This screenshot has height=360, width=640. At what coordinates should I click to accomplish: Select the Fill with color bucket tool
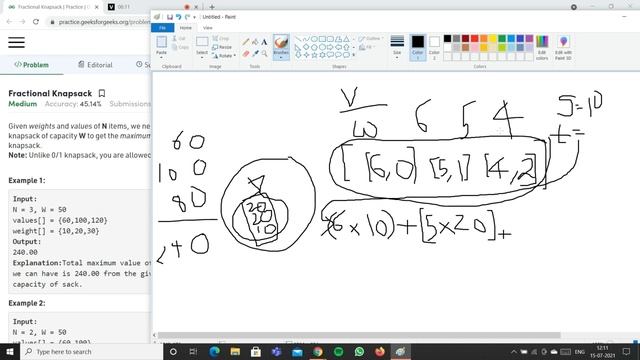255,42
